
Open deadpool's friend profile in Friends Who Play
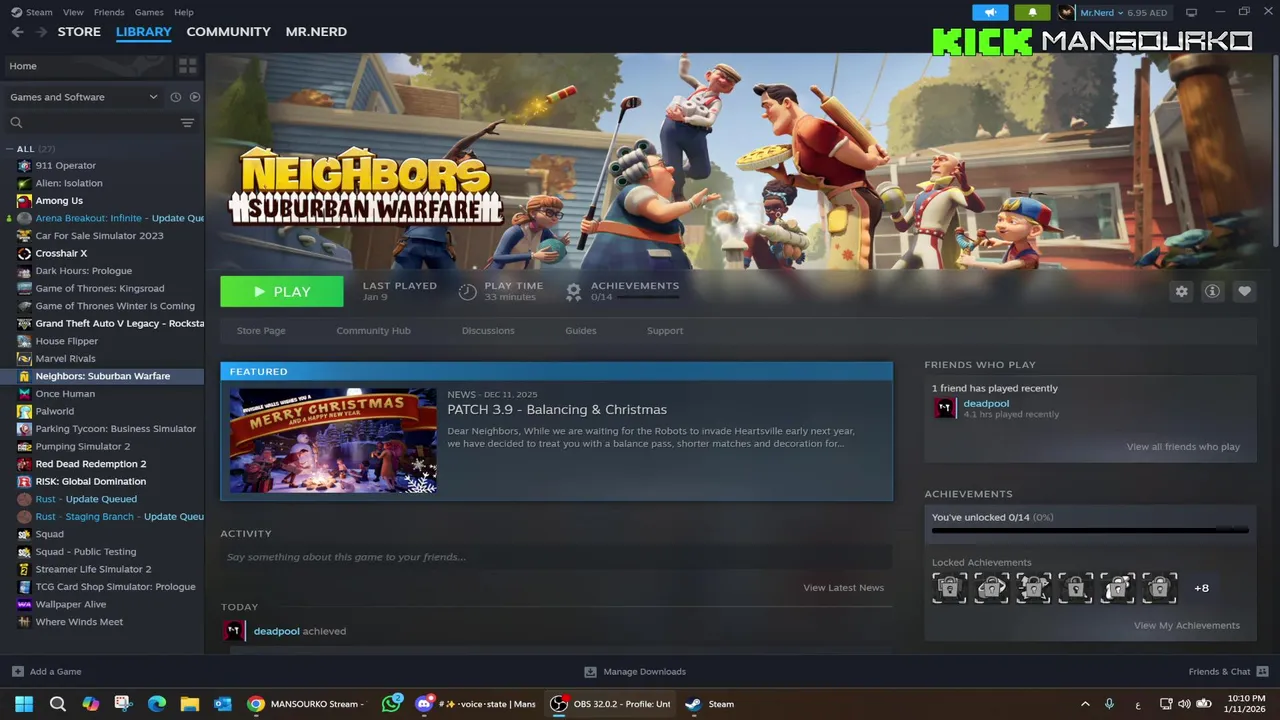point(986,404)
